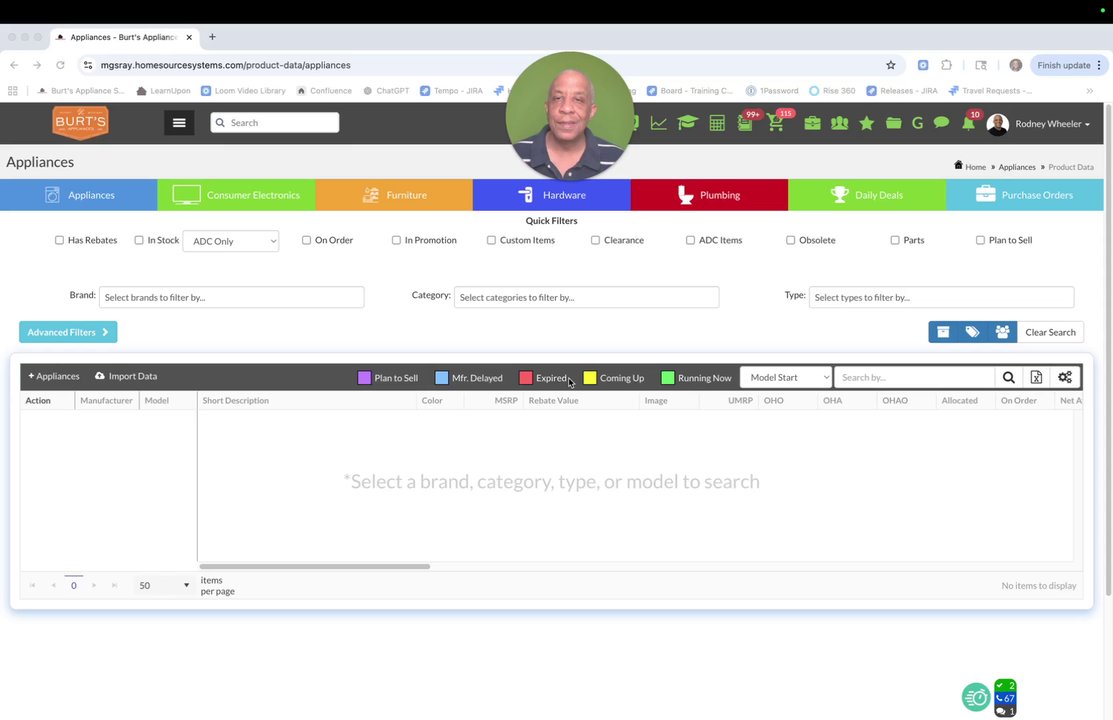Switch to the Consumer Electronics tab
The height and width of the screenshot is (720, 1113).
(236, 195)
